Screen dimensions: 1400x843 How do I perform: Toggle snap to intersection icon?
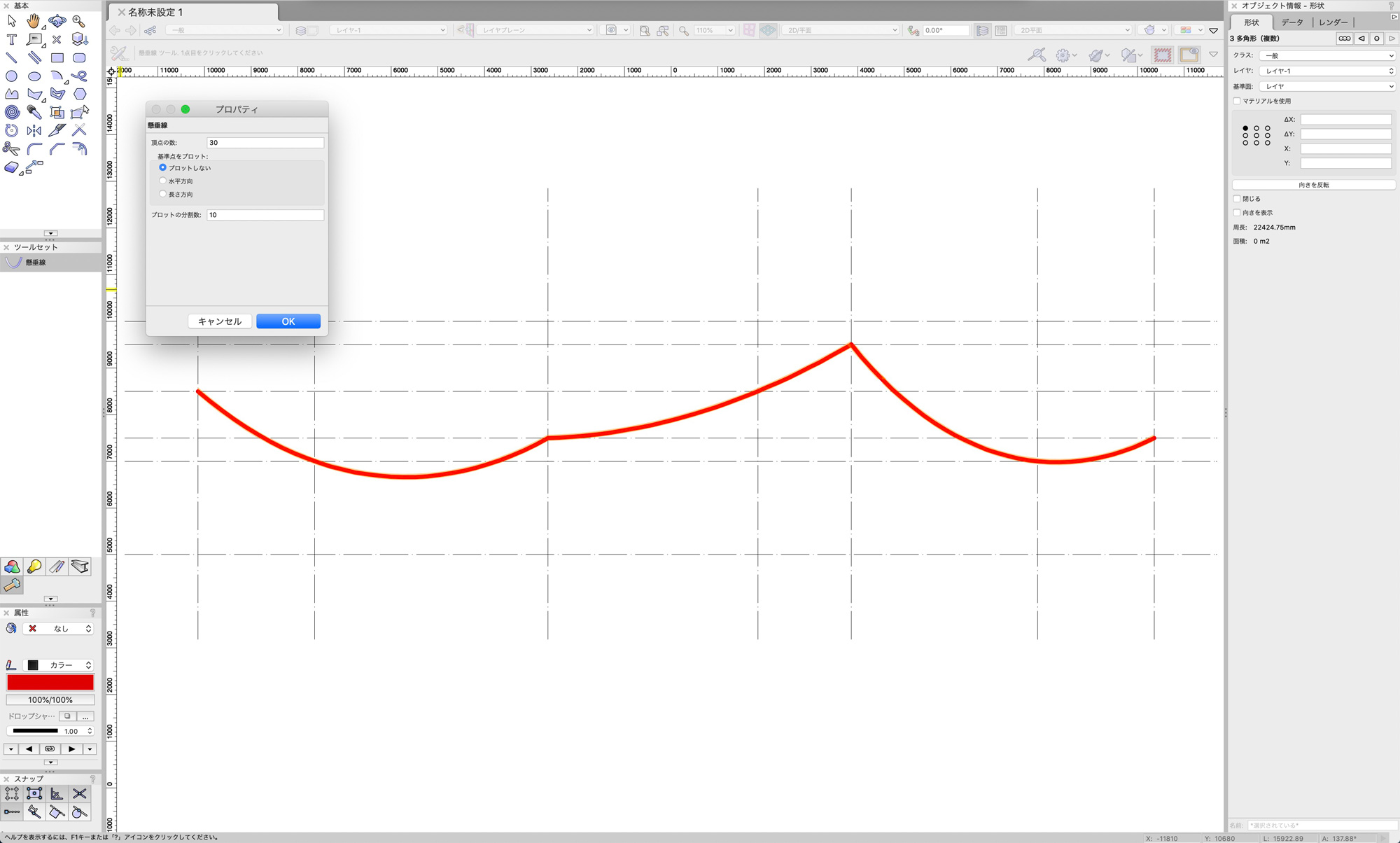[79, 793]
